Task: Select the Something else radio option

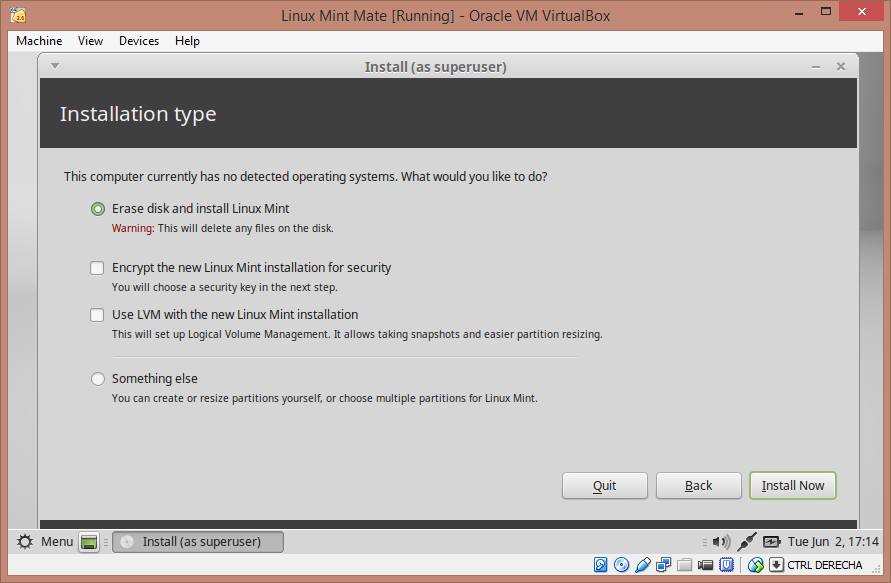Action: click(x=98, y=378)
